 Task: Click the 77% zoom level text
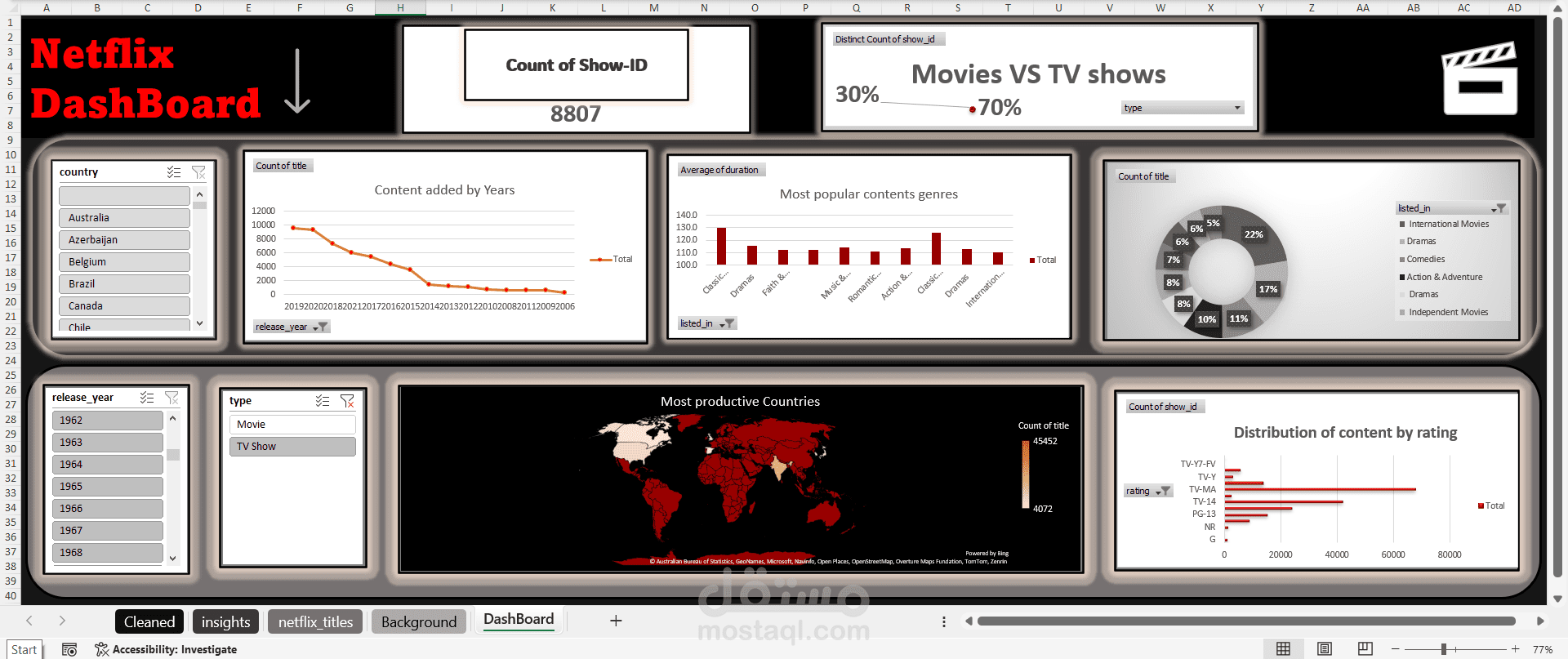point(1543,649)
